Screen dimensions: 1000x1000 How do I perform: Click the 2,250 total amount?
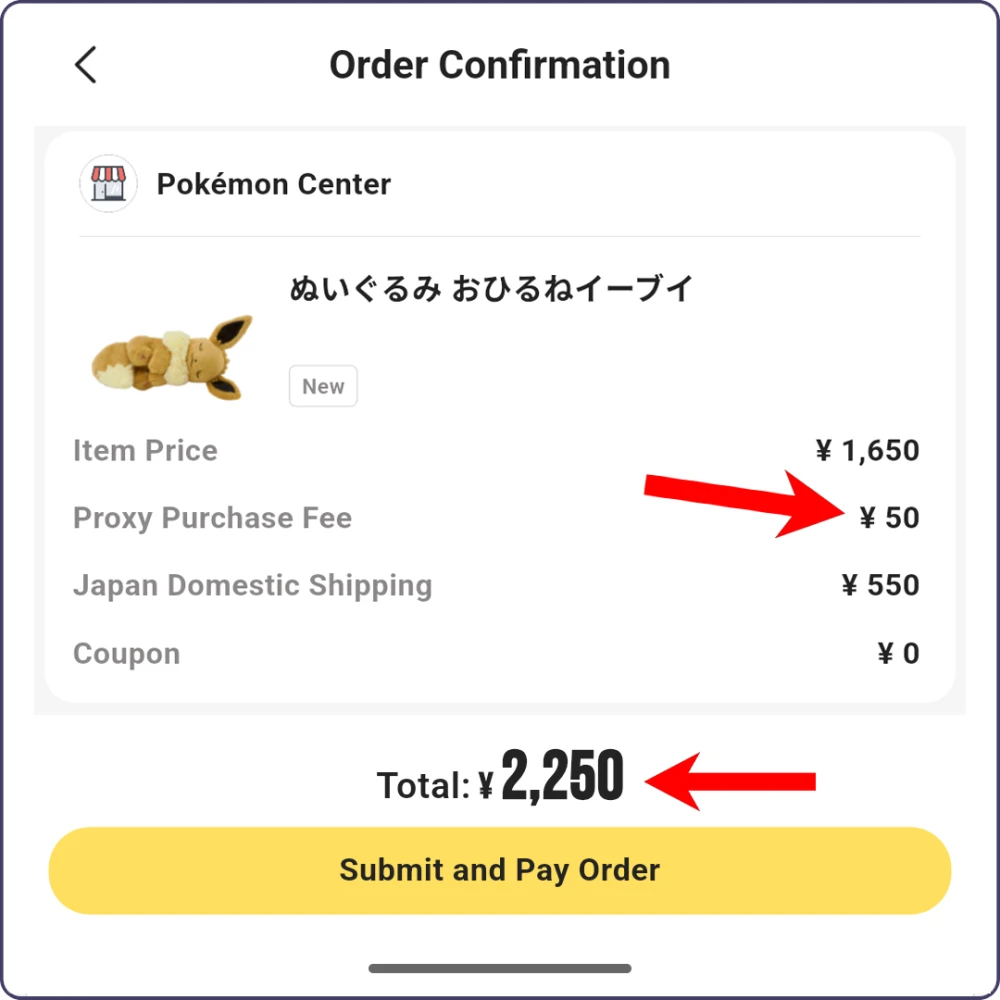(x=562, y=777)
